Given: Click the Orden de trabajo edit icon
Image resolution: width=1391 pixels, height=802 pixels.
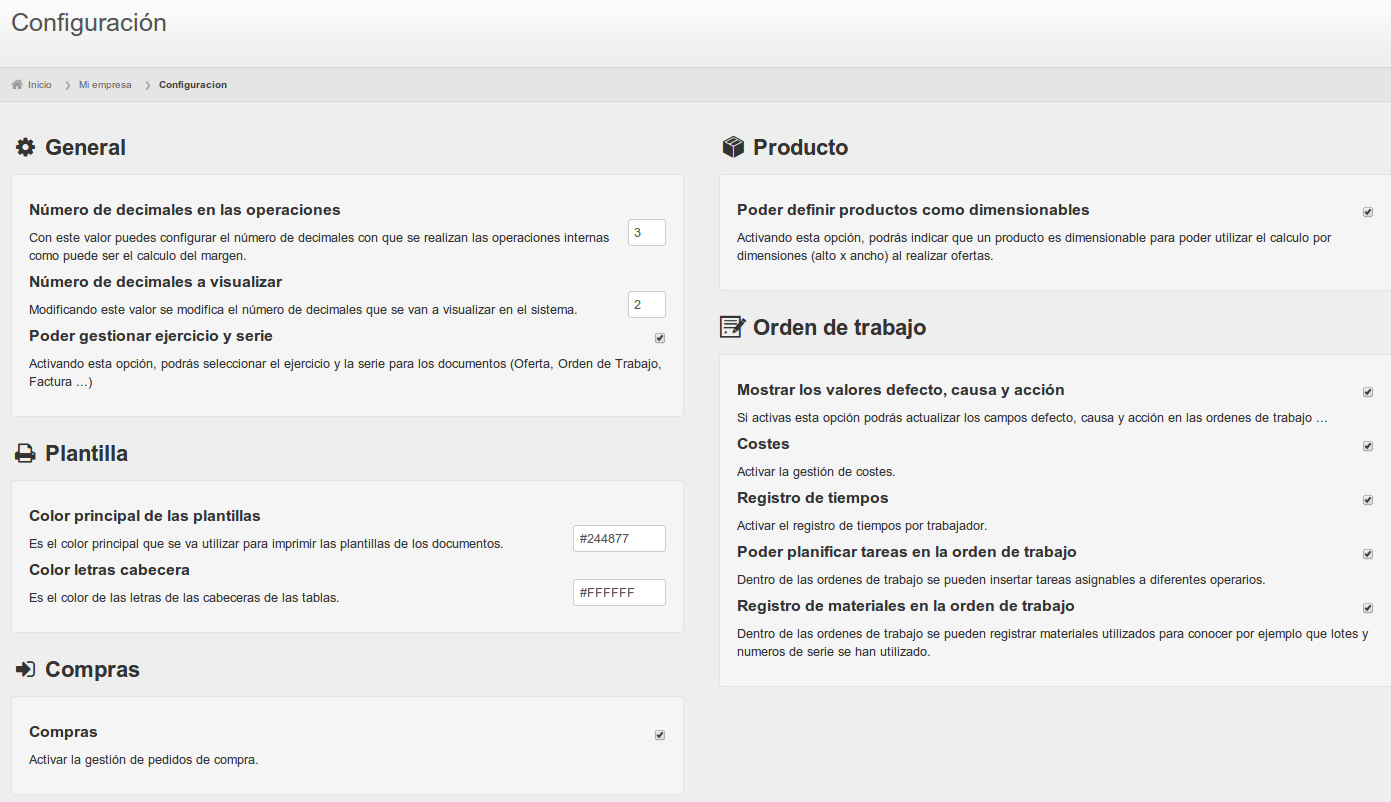Looking at the screenshot, I should pyautogui.click(x=733, y=327).
